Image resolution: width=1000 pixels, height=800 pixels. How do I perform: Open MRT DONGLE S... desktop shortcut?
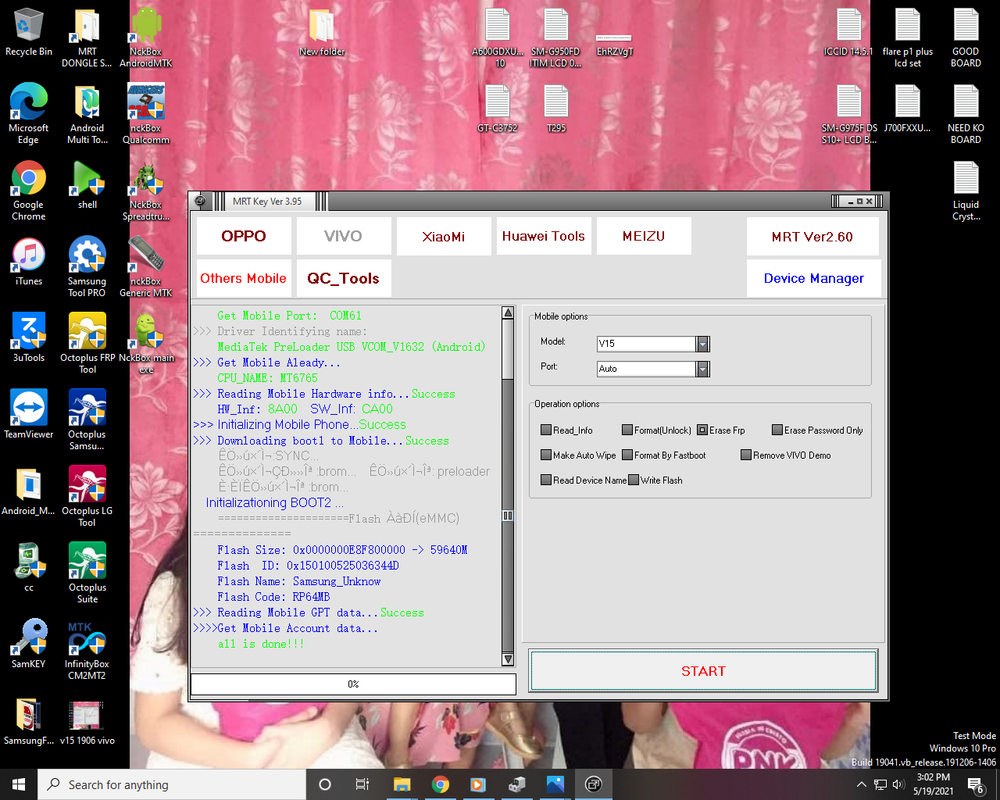click(87, 38)
